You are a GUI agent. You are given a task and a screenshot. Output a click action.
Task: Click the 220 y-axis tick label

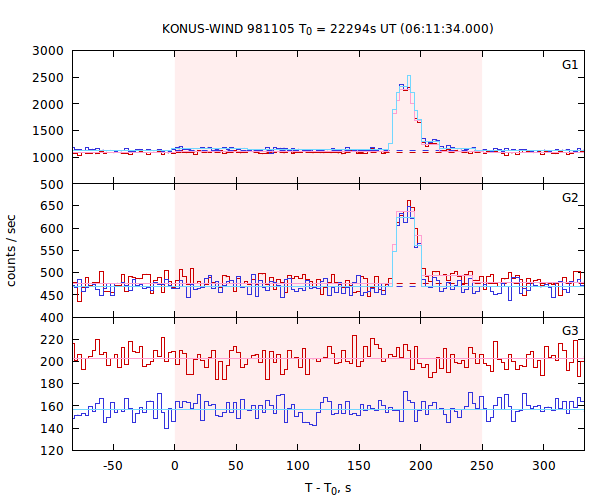(x=52, y=339)
